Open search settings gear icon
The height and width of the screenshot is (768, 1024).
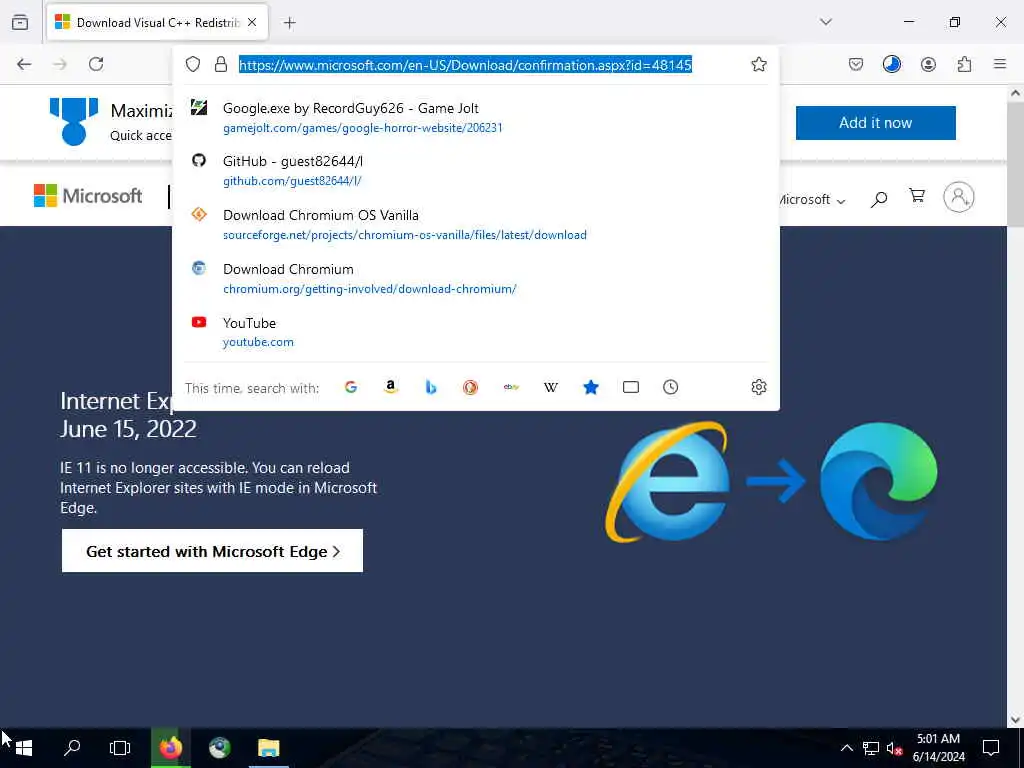pos(758,387)
